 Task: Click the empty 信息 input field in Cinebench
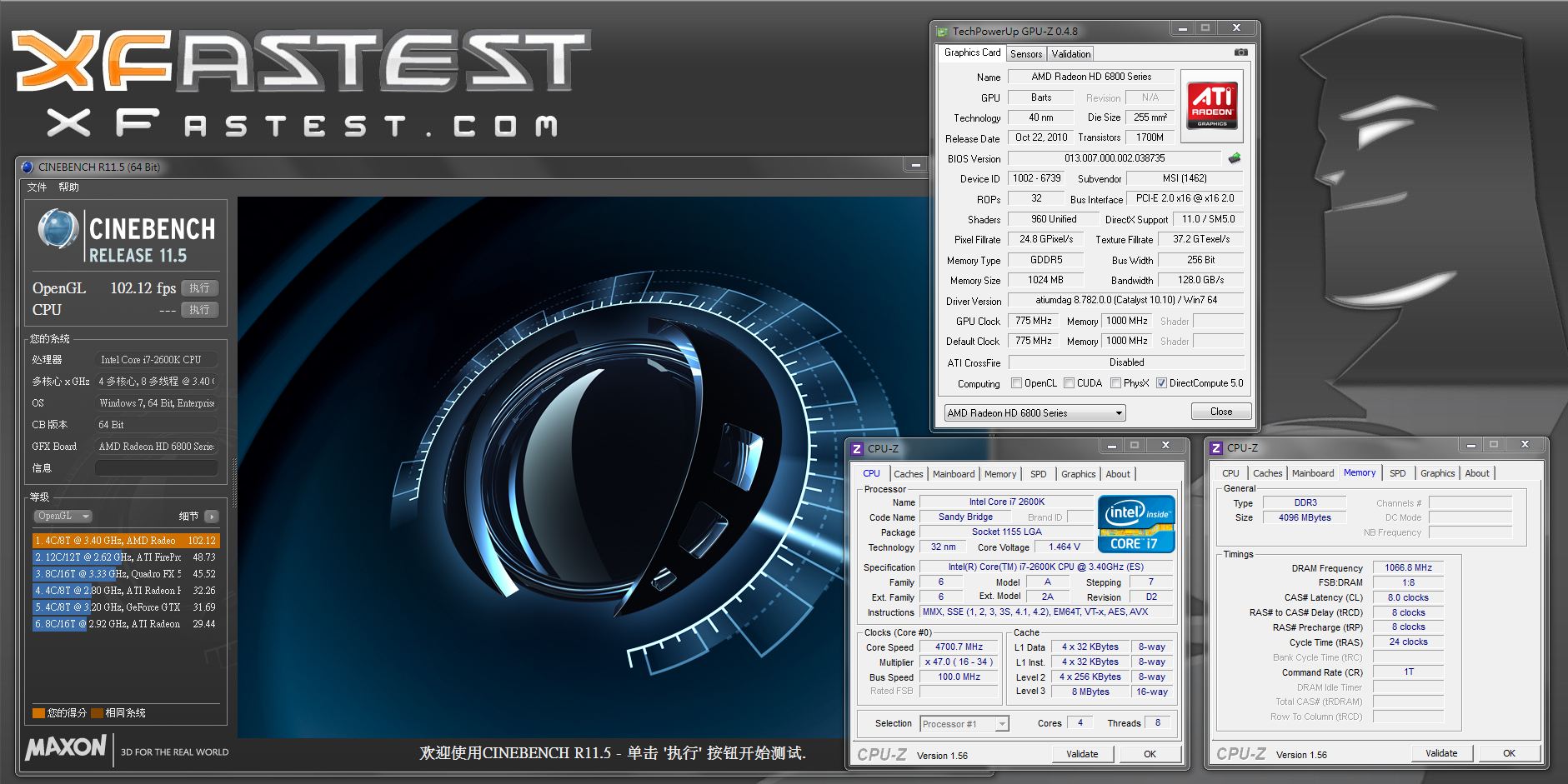[x=156, y=468]
